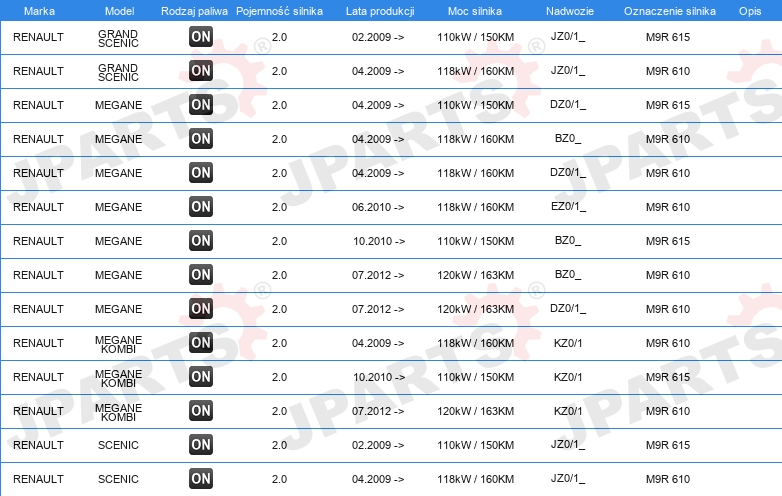Image resolution: width=782 pixels, height=496 pixels.
Task: Click BZ0_ body code in 07.2012 row
Action: (x=568, y=275)
